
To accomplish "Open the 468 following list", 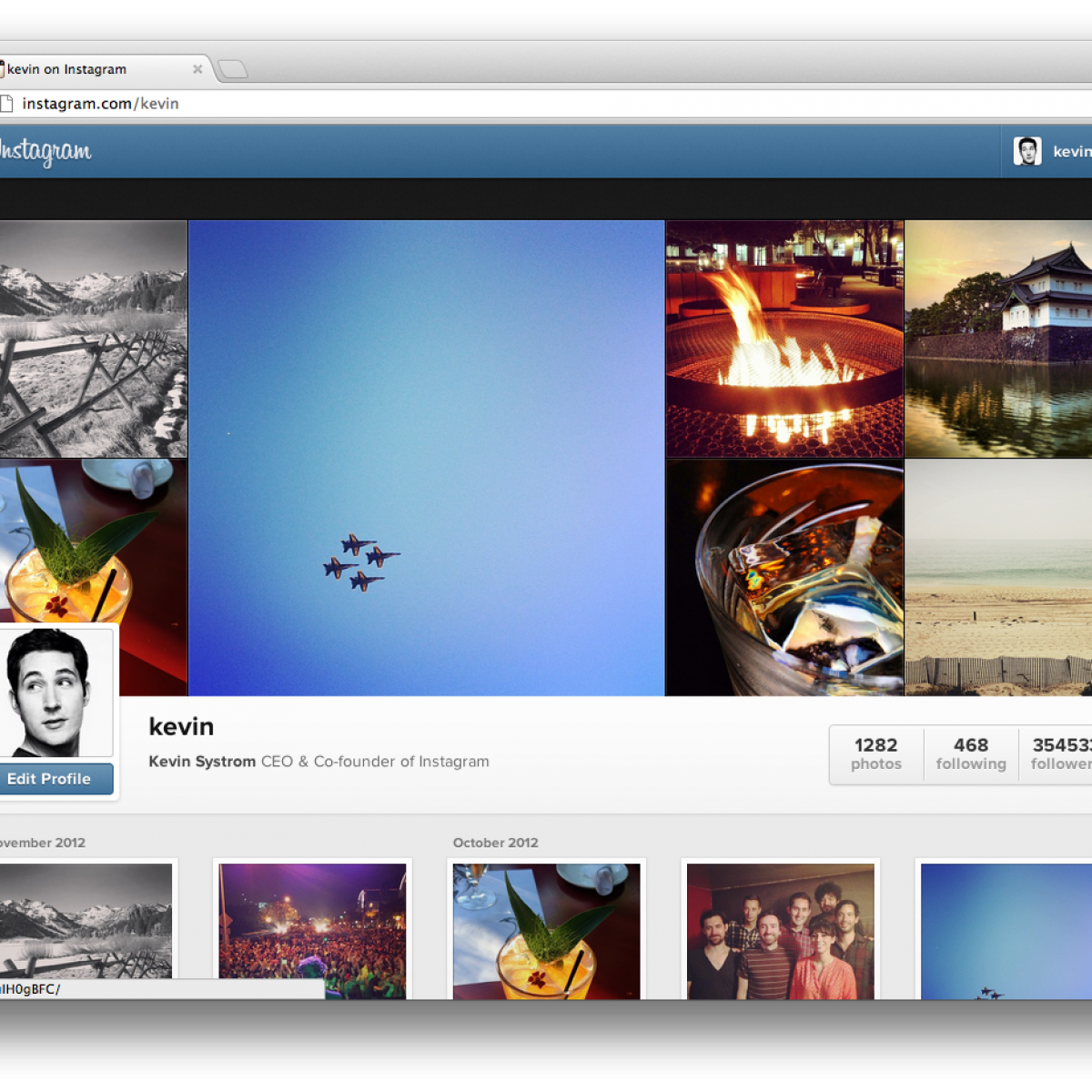I will (x=971, y=753).
